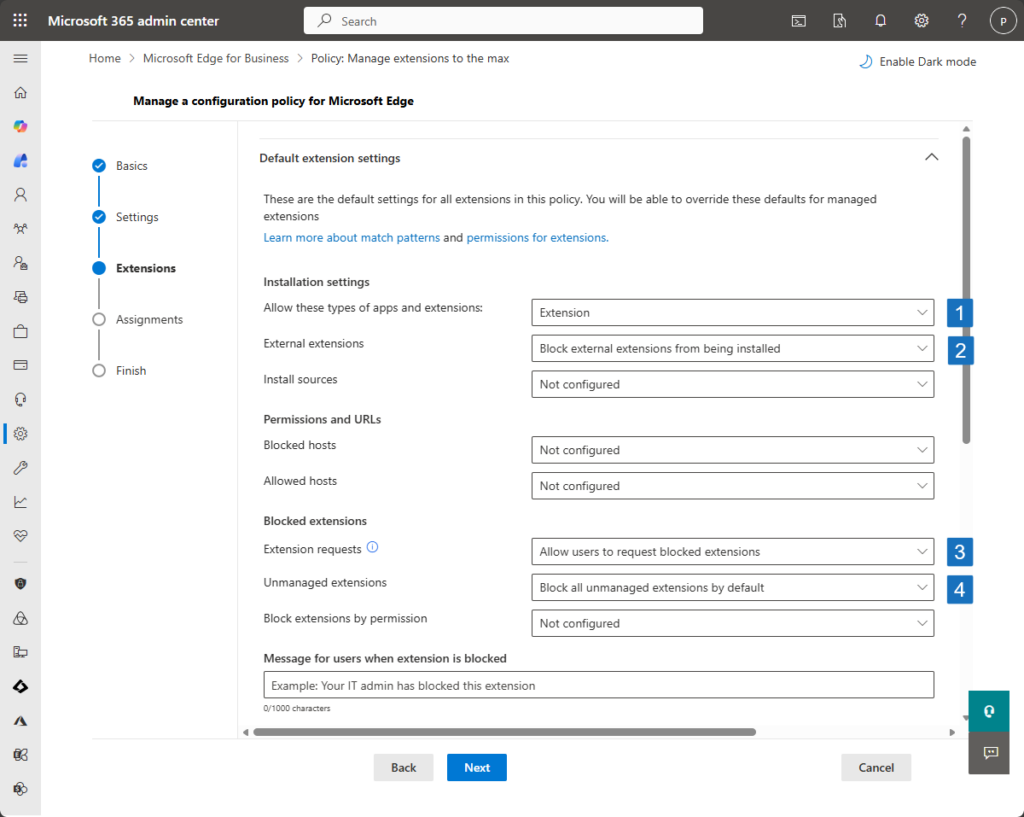Collapse the Default extension settings section
The height and width of the screenshot is (817, 1024).
[x=931, y=158]
